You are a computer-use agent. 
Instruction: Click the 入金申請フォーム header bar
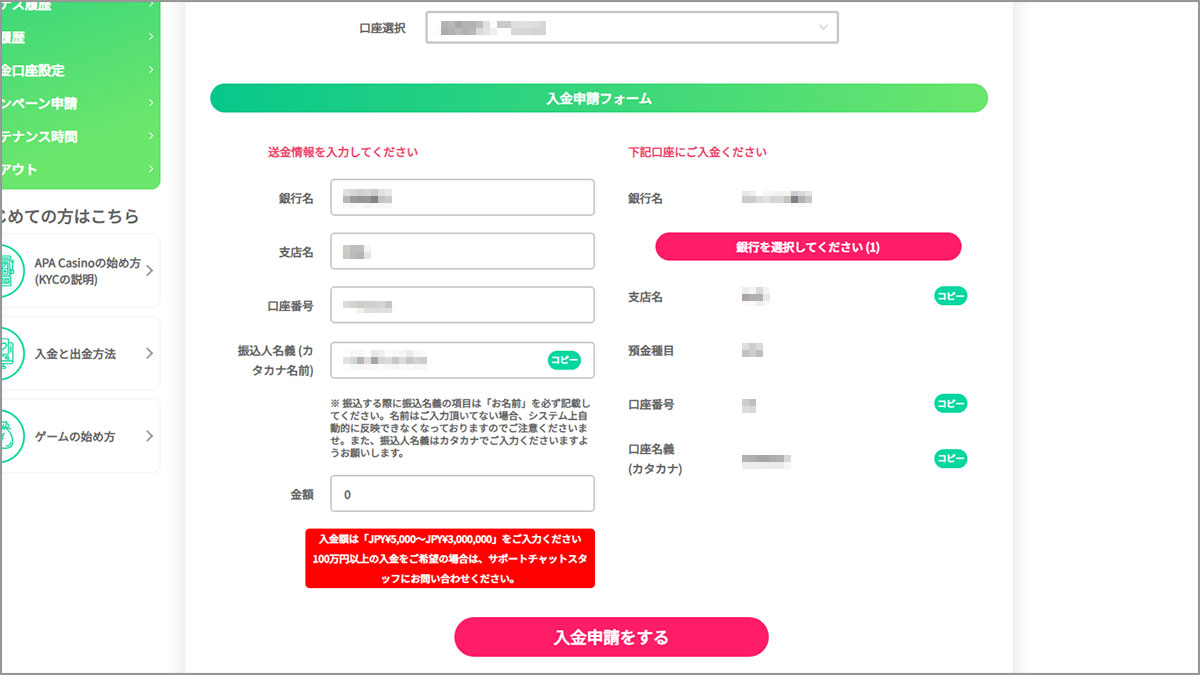(599, 98)
